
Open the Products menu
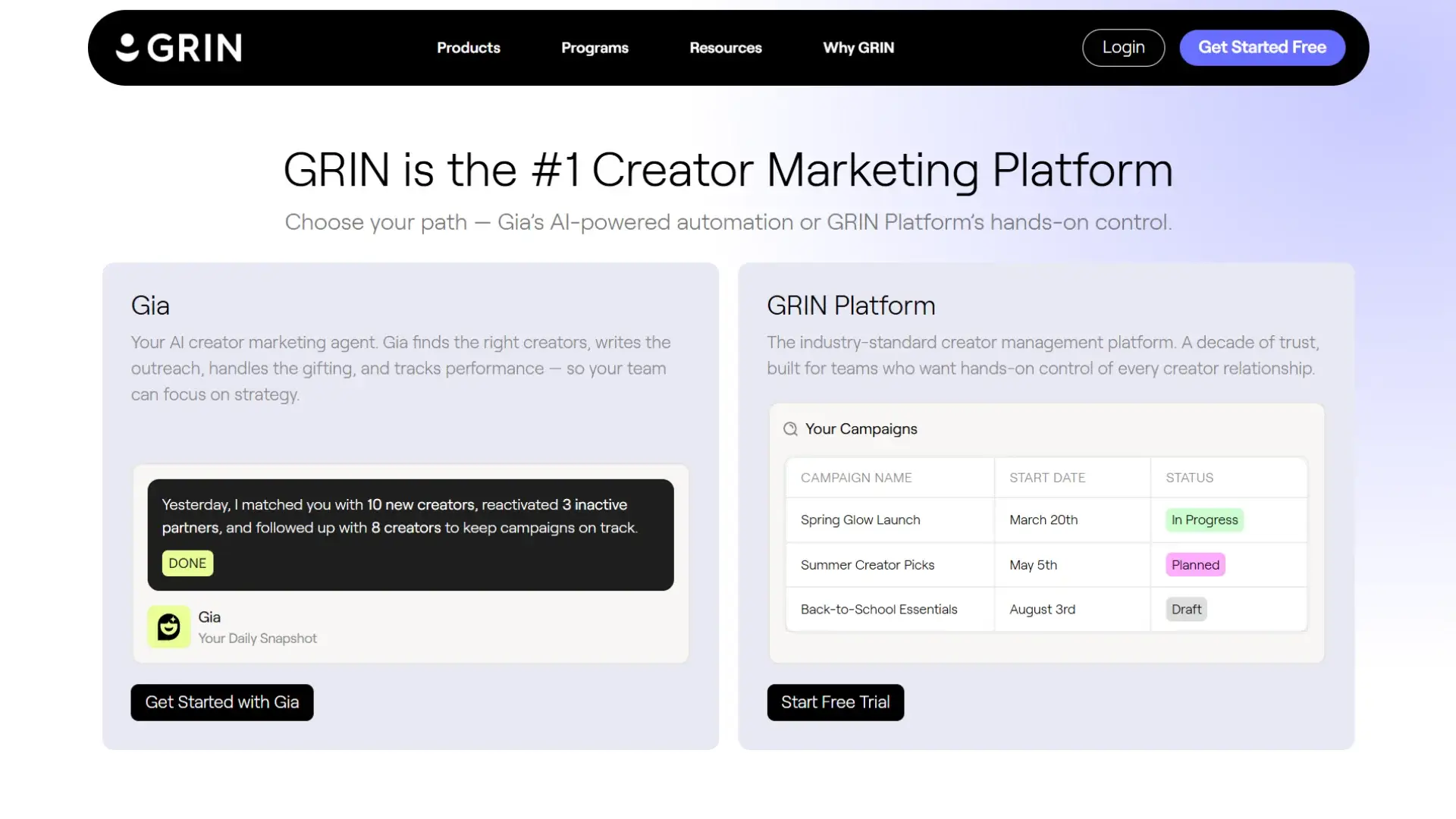(x=468, y=47)
